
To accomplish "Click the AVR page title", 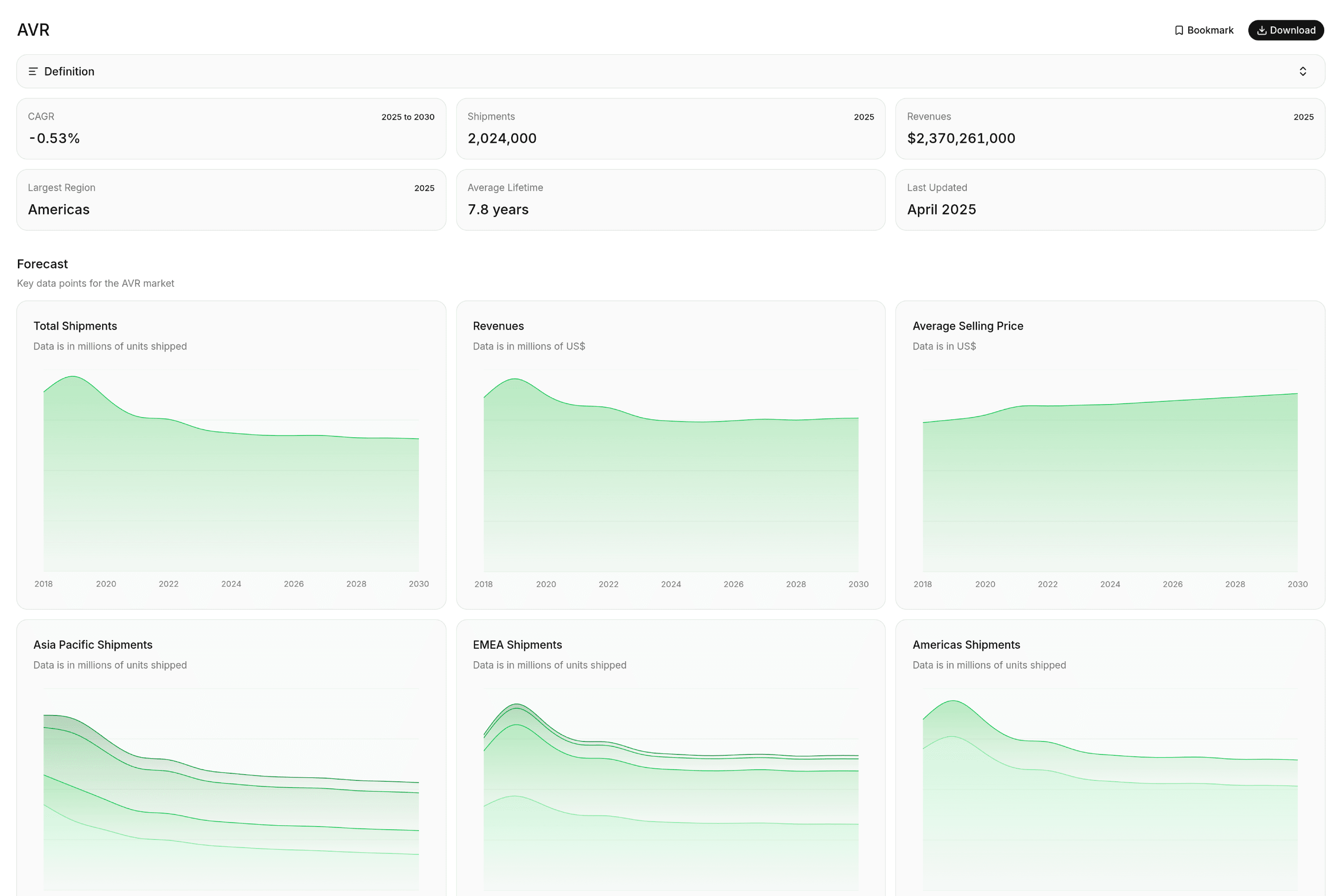I will (x=33, y=30).
